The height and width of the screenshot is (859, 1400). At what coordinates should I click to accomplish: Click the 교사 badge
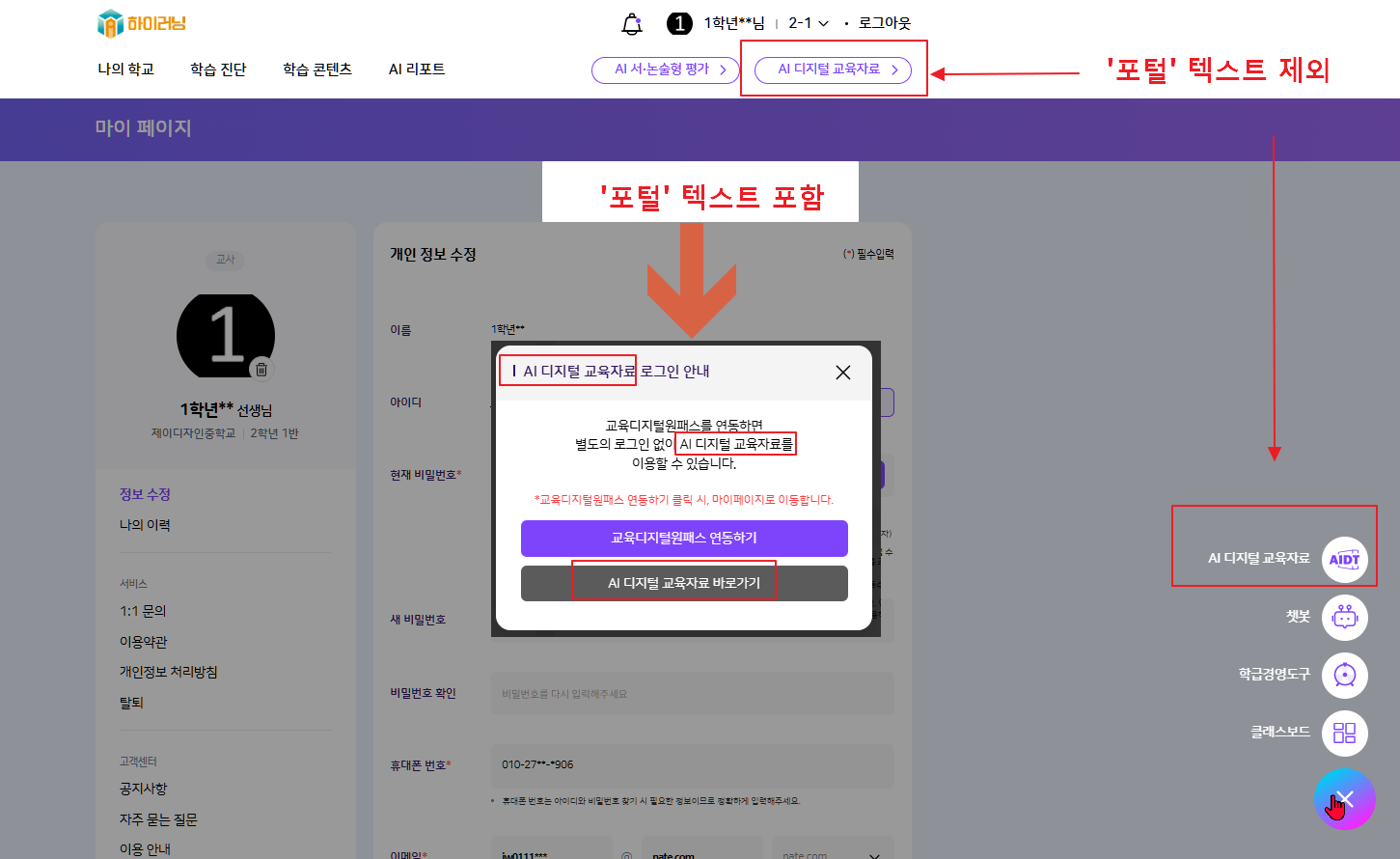[226, 260]
